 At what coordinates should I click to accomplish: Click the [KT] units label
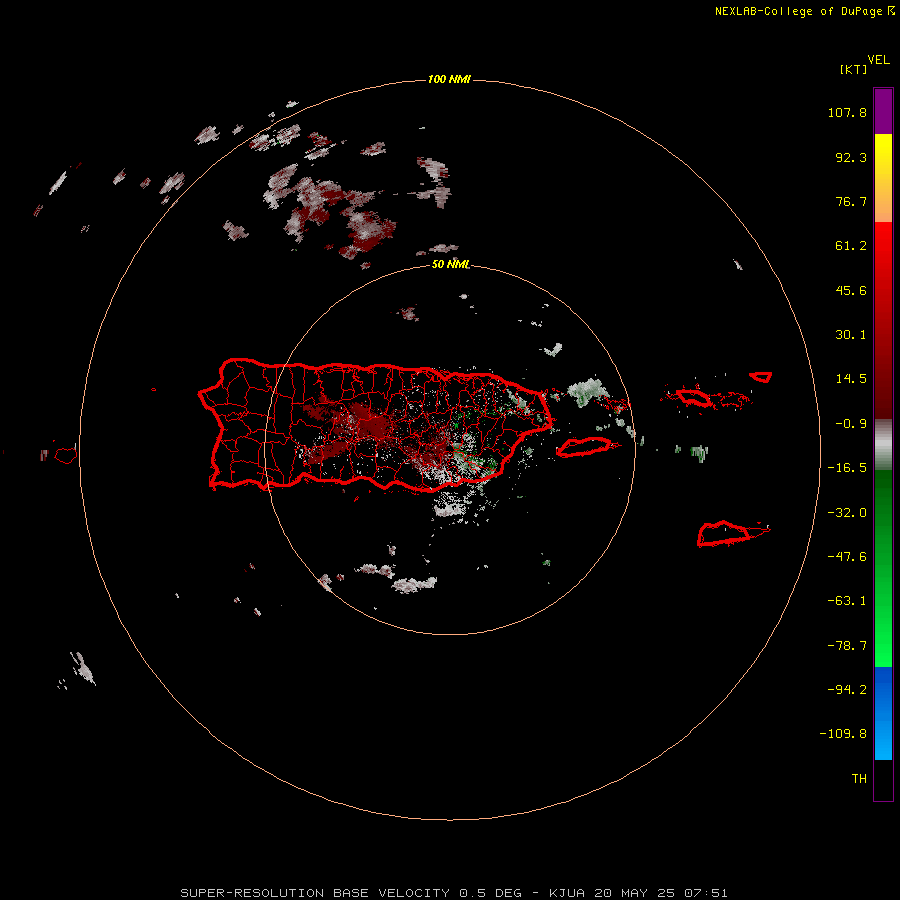pyautogui.click(x=853, y=69)
